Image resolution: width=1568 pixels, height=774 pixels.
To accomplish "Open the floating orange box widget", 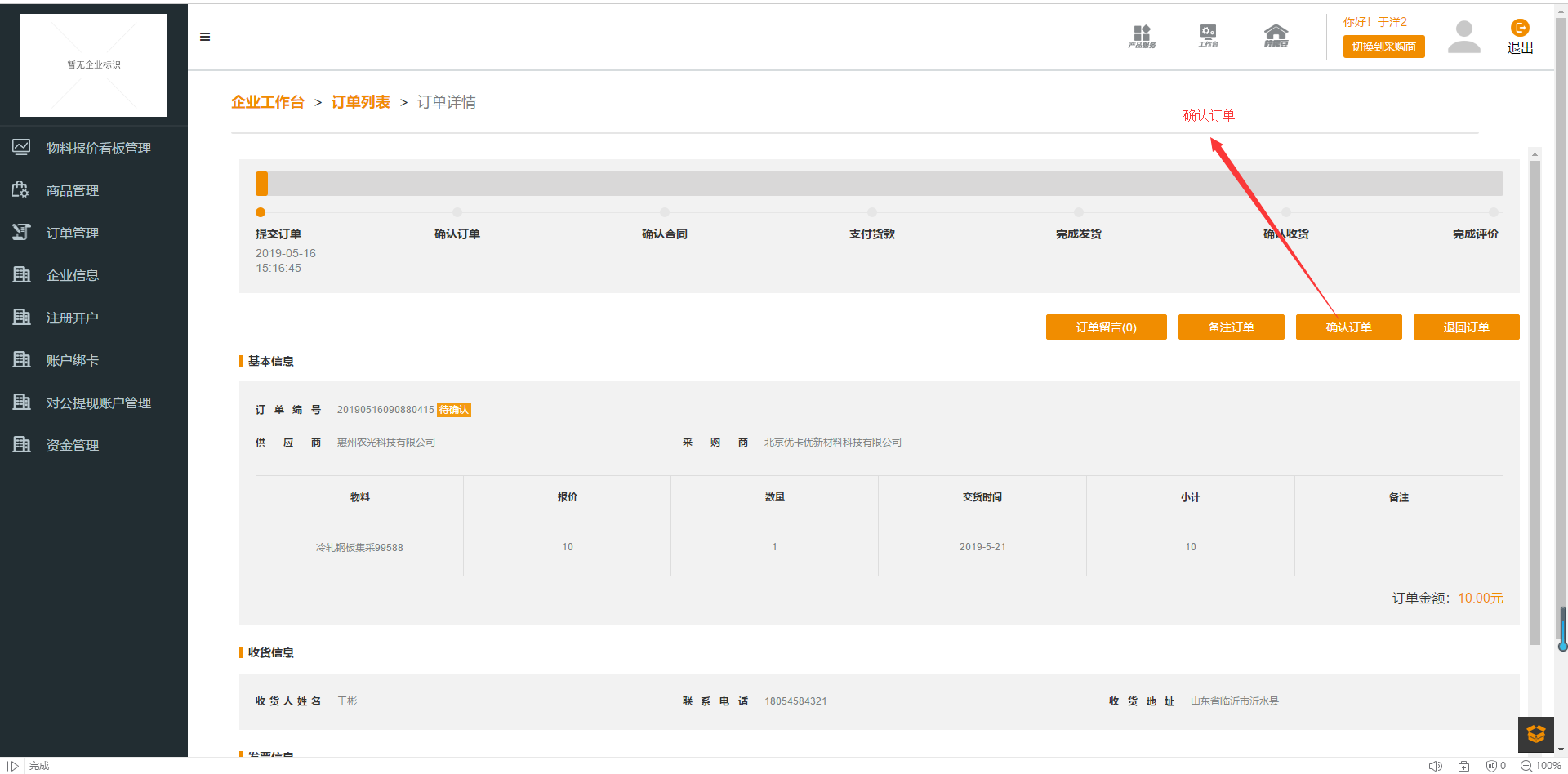I will pos(1535,734).
